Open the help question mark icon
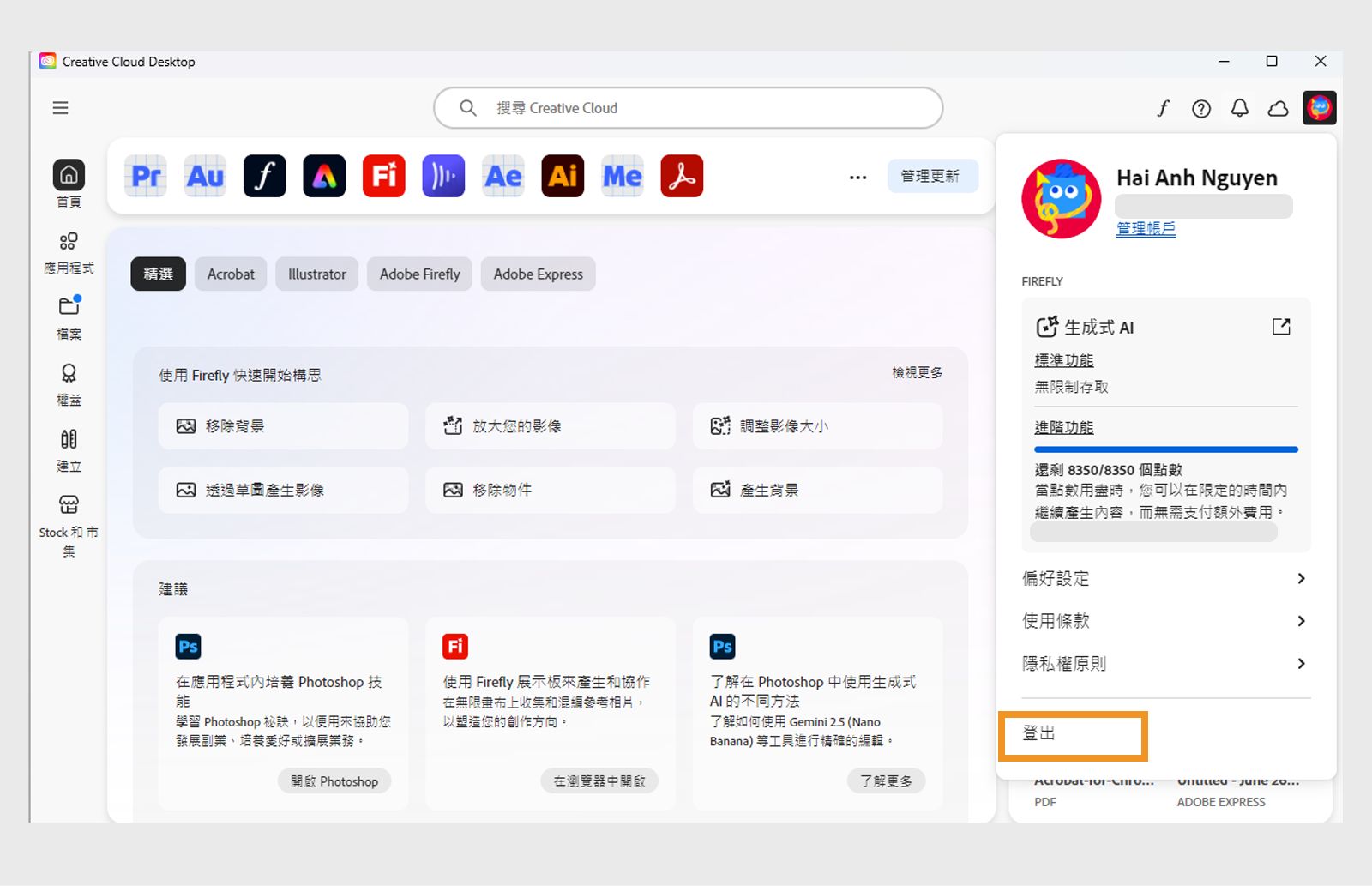This screenshot has width=1372, height=886. [1201, 108]
